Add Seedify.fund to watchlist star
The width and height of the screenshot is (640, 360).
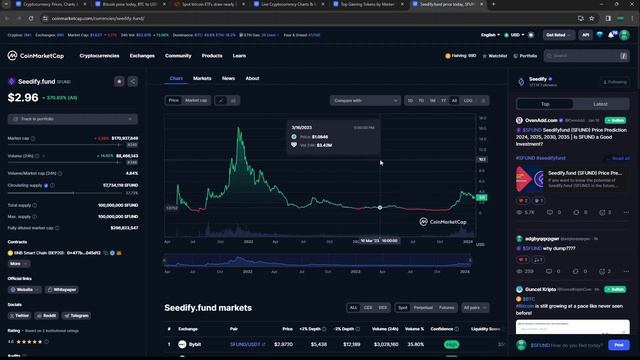[x=119, y=82]
